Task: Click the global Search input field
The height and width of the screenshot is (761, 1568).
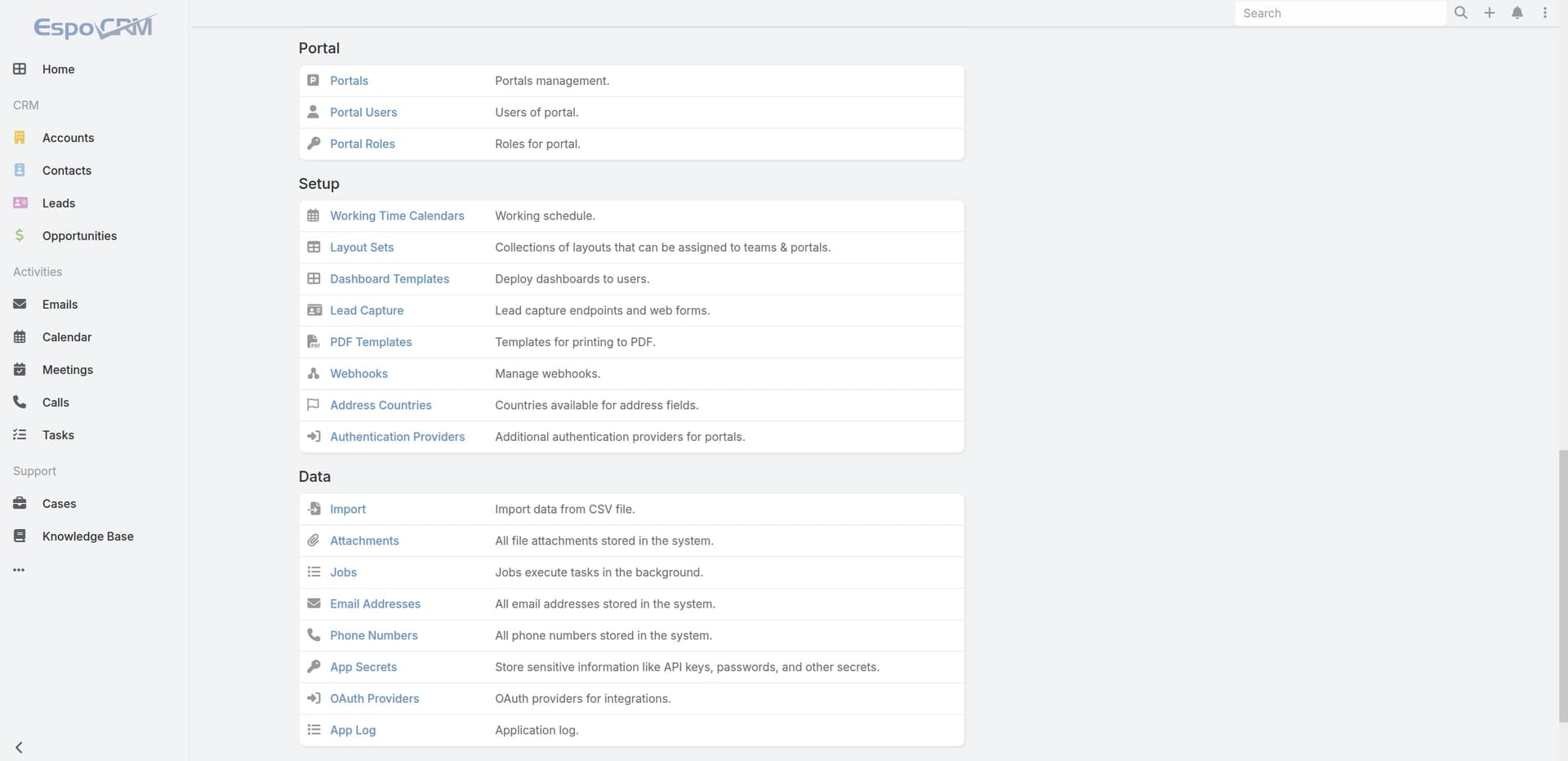Action: tap(1340, 13)
